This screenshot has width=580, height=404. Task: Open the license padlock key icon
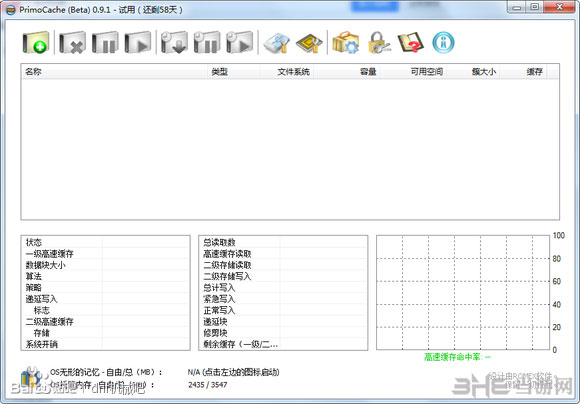378,43
